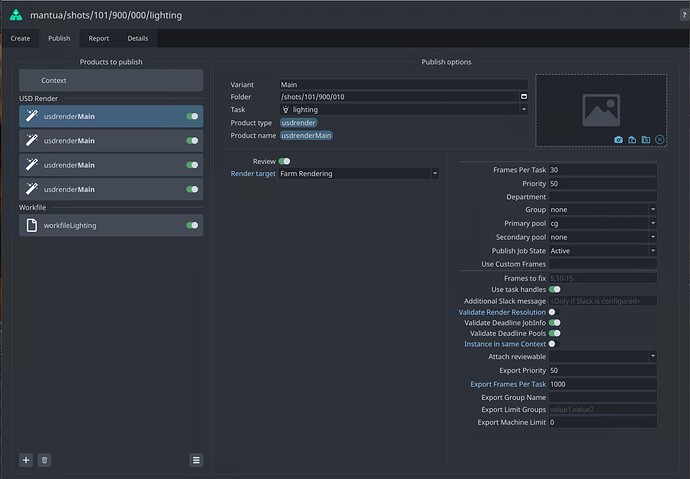Browse for thumbnail file via folder icon
The width and height of the screenshot is (690, 479).
click(x=646, y=139)
